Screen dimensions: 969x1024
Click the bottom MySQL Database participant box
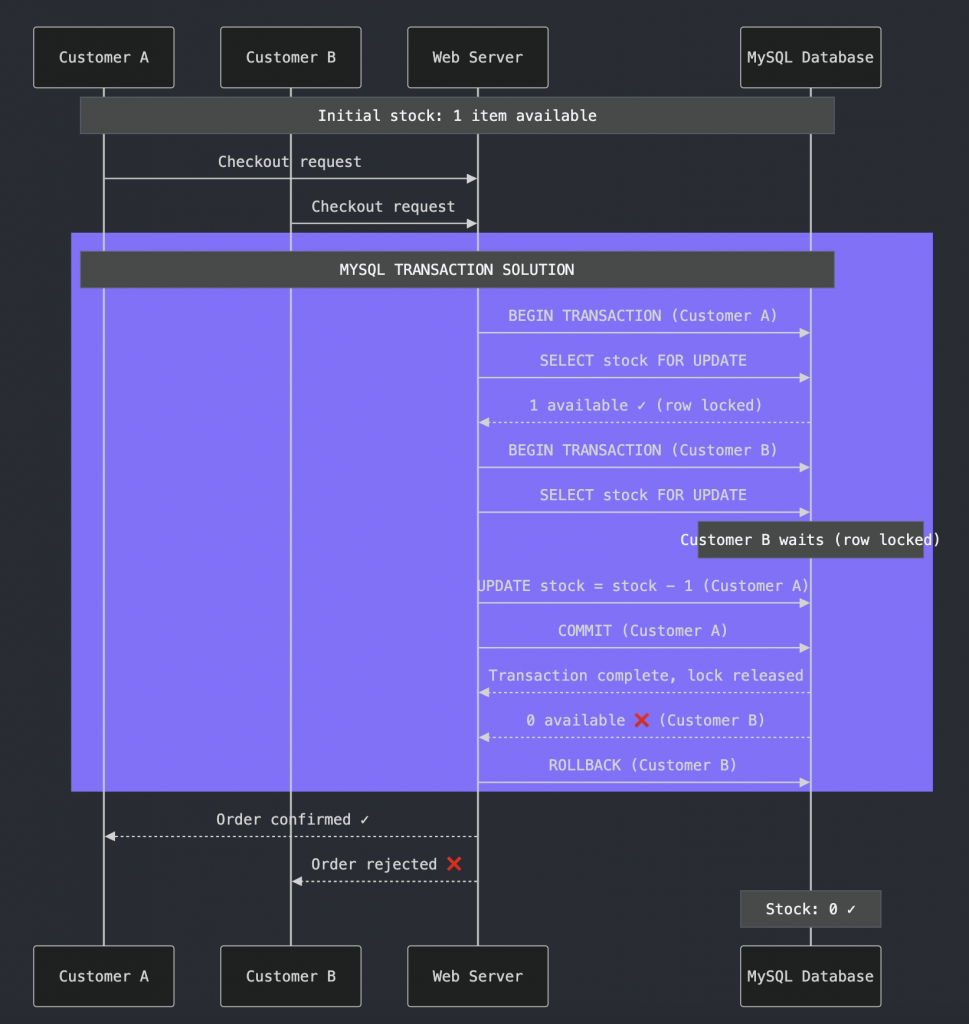(x=810, y=976)
